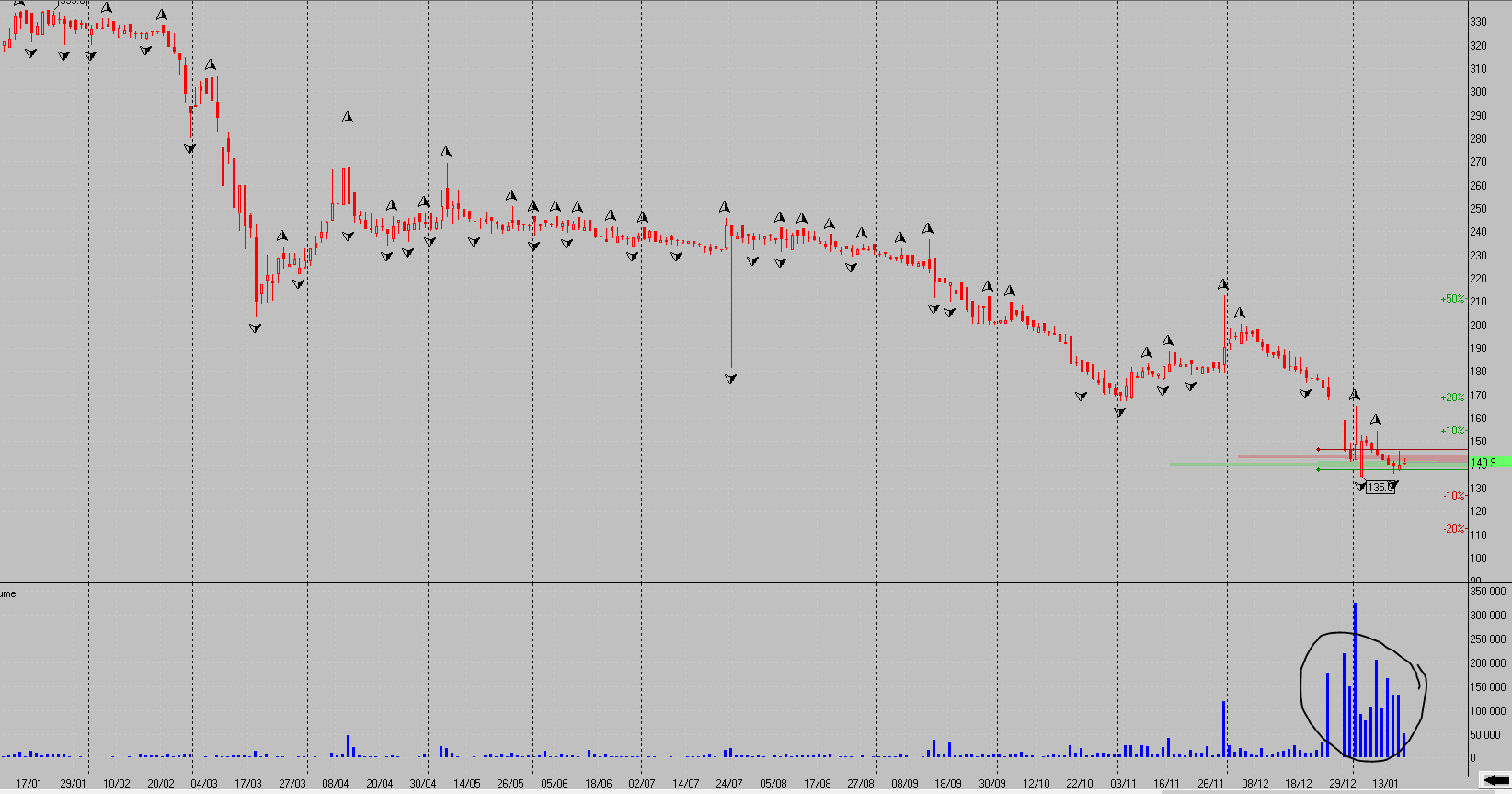Click the 08/04 date label
This screenshot has width=1512, height=794.
336,784
